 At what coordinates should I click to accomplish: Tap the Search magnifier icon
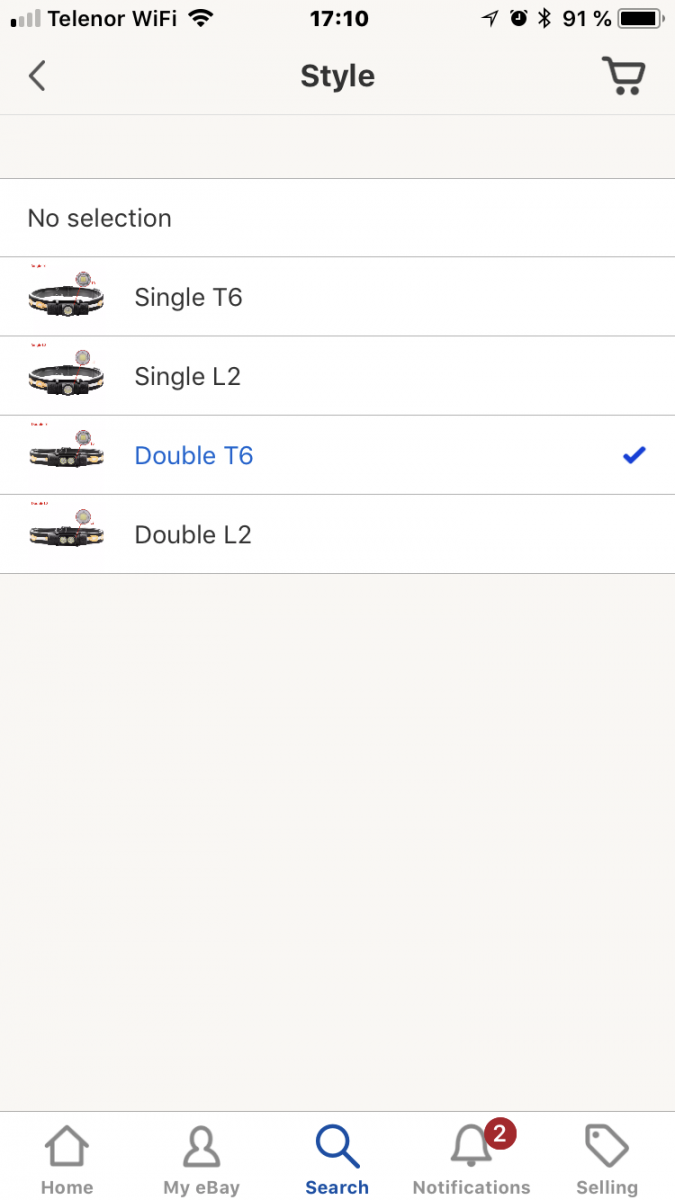click(337, 1148)
